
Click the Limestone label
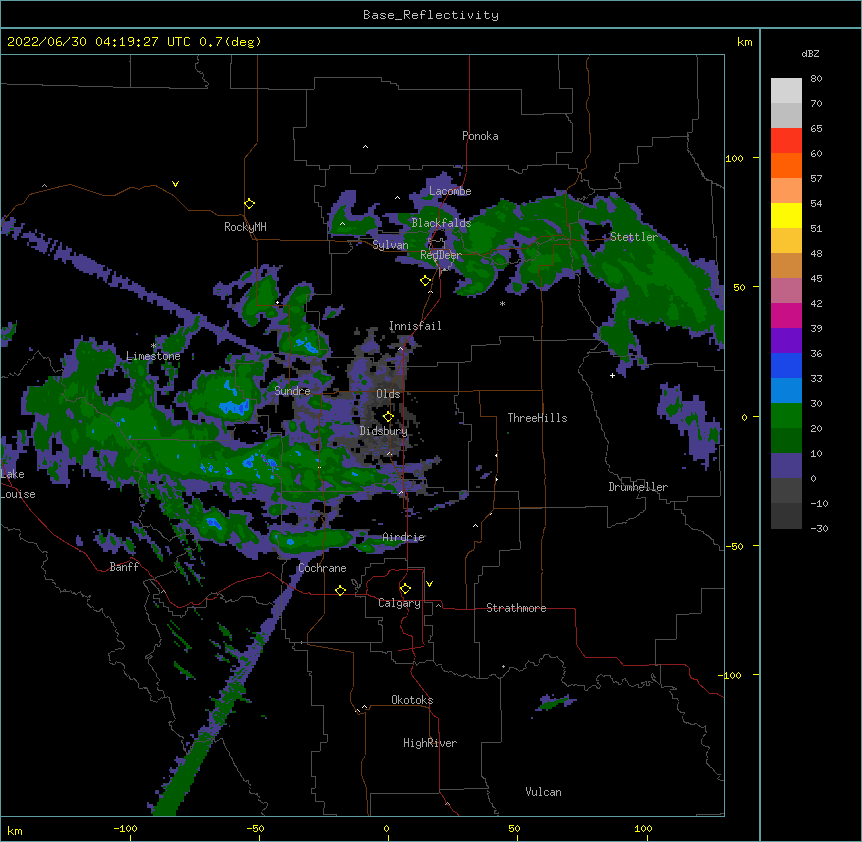pos(153,356)
